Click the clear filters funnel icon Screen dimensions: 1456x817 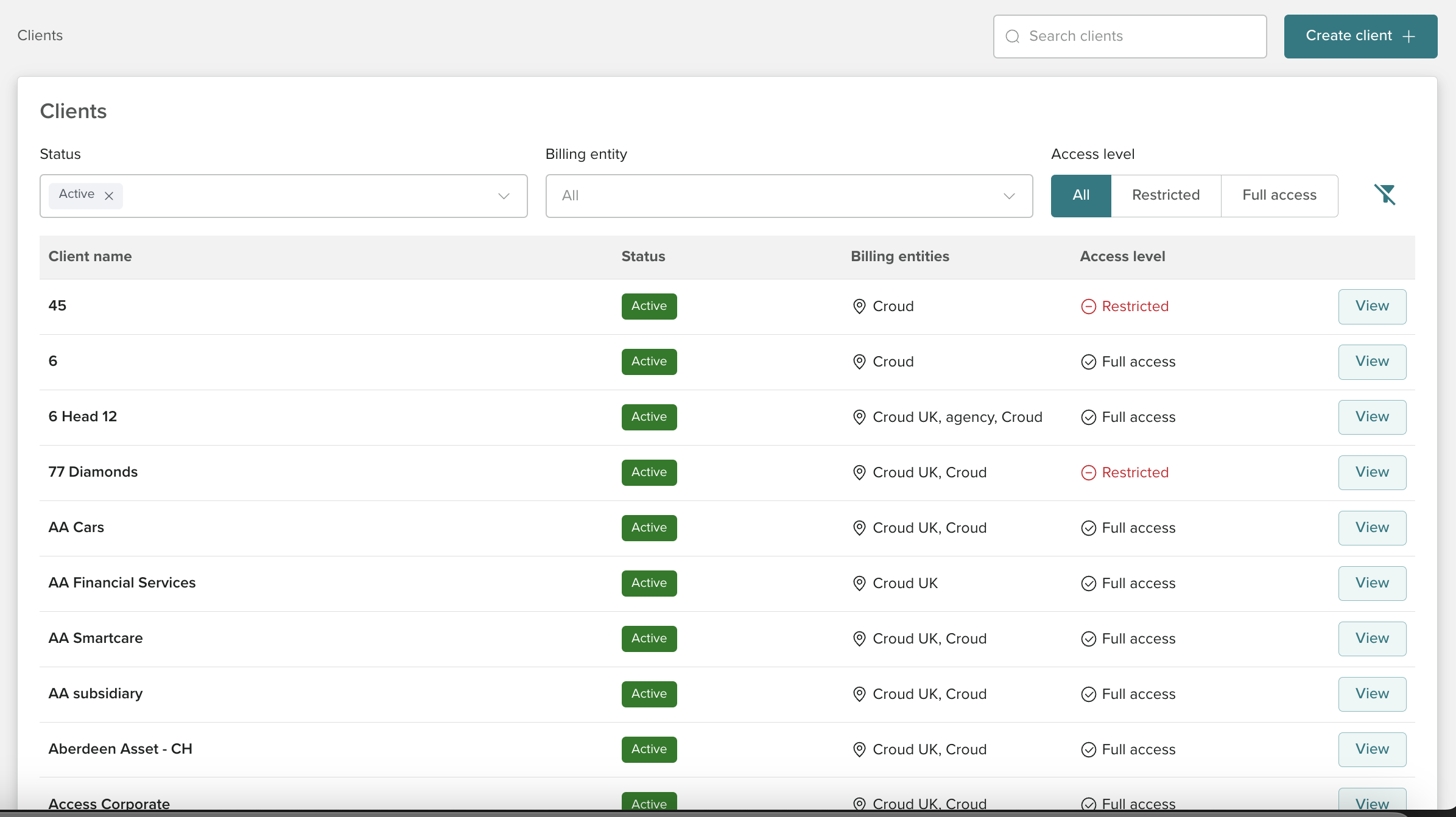pos(1385,195)
